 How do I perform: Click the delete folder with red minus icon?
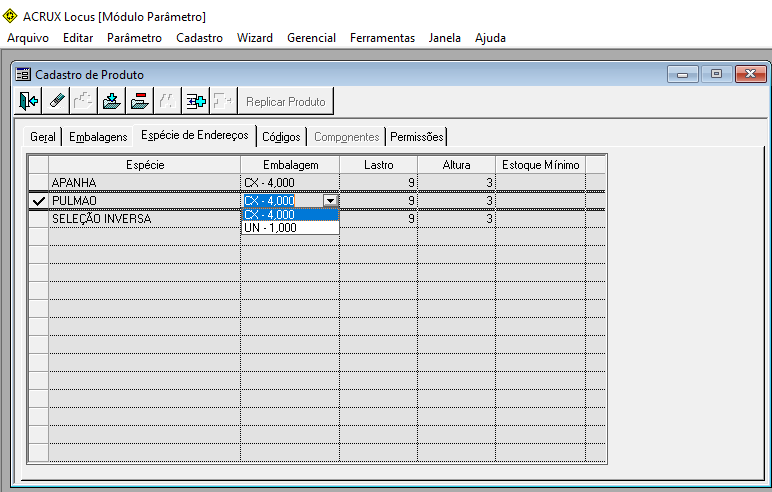click(140, 101)
